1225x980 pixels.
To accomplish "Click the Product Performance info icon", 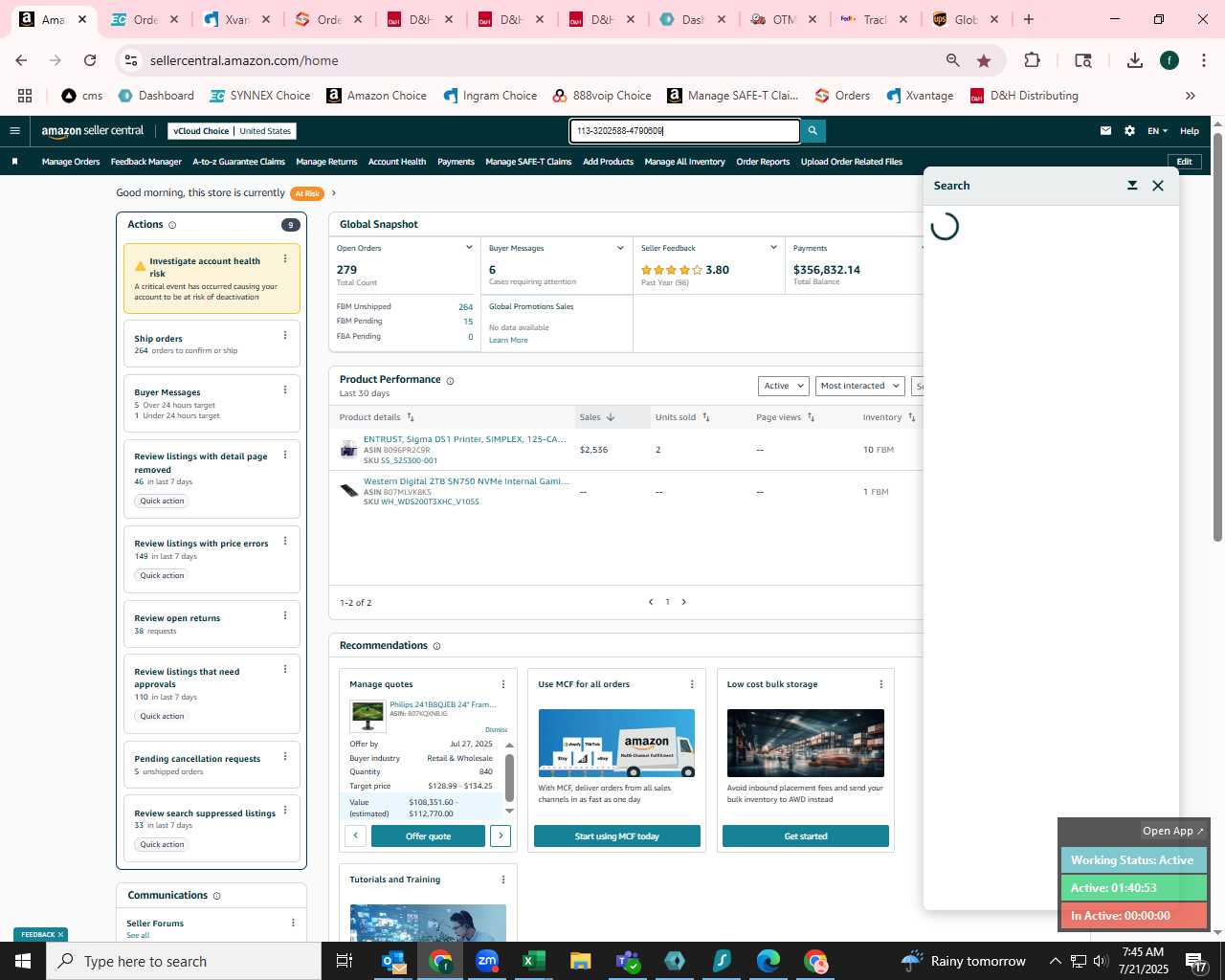I will click(450, 381).
